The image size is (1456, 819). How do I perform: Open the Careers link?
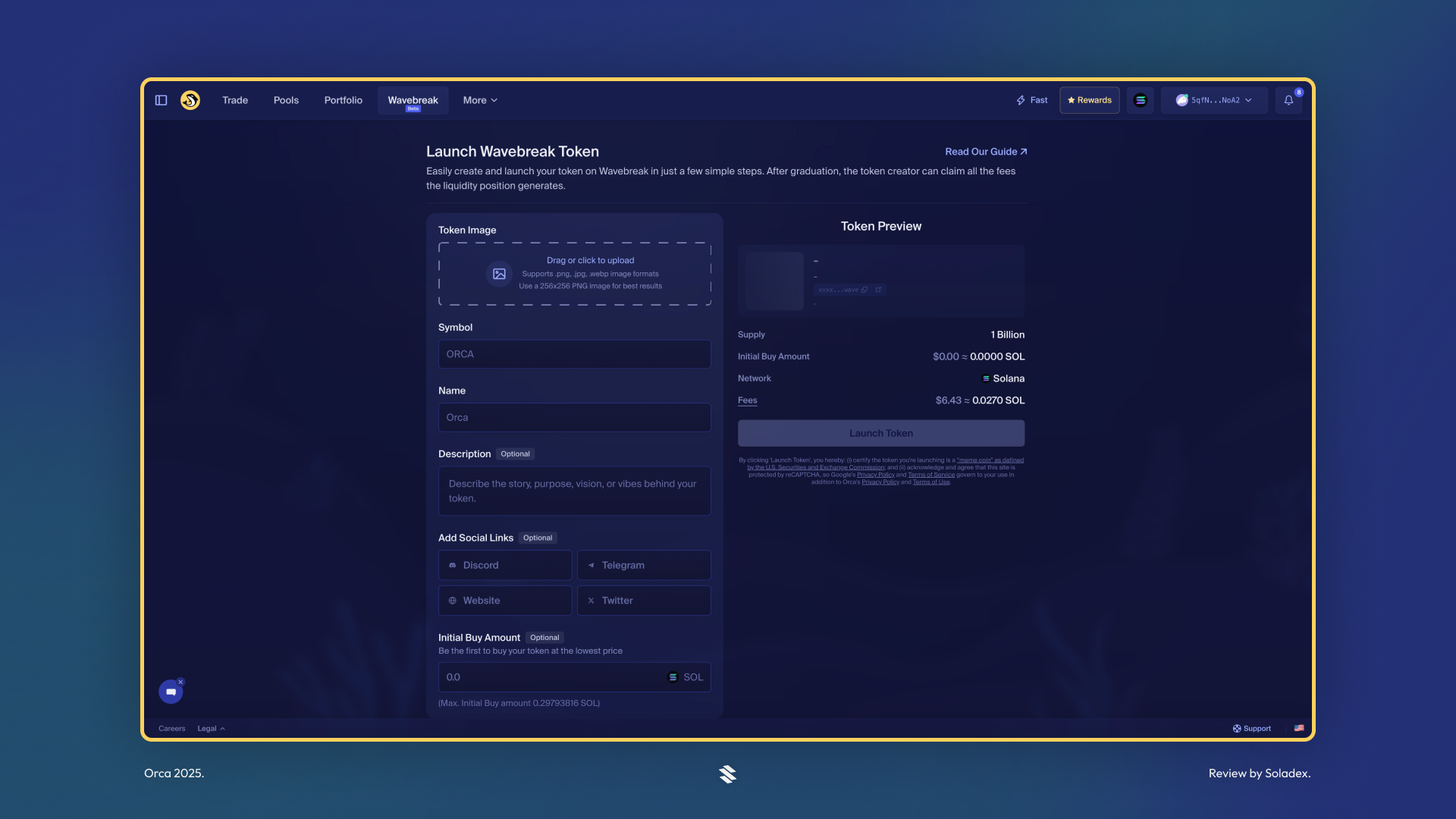(x=171, y=729)
